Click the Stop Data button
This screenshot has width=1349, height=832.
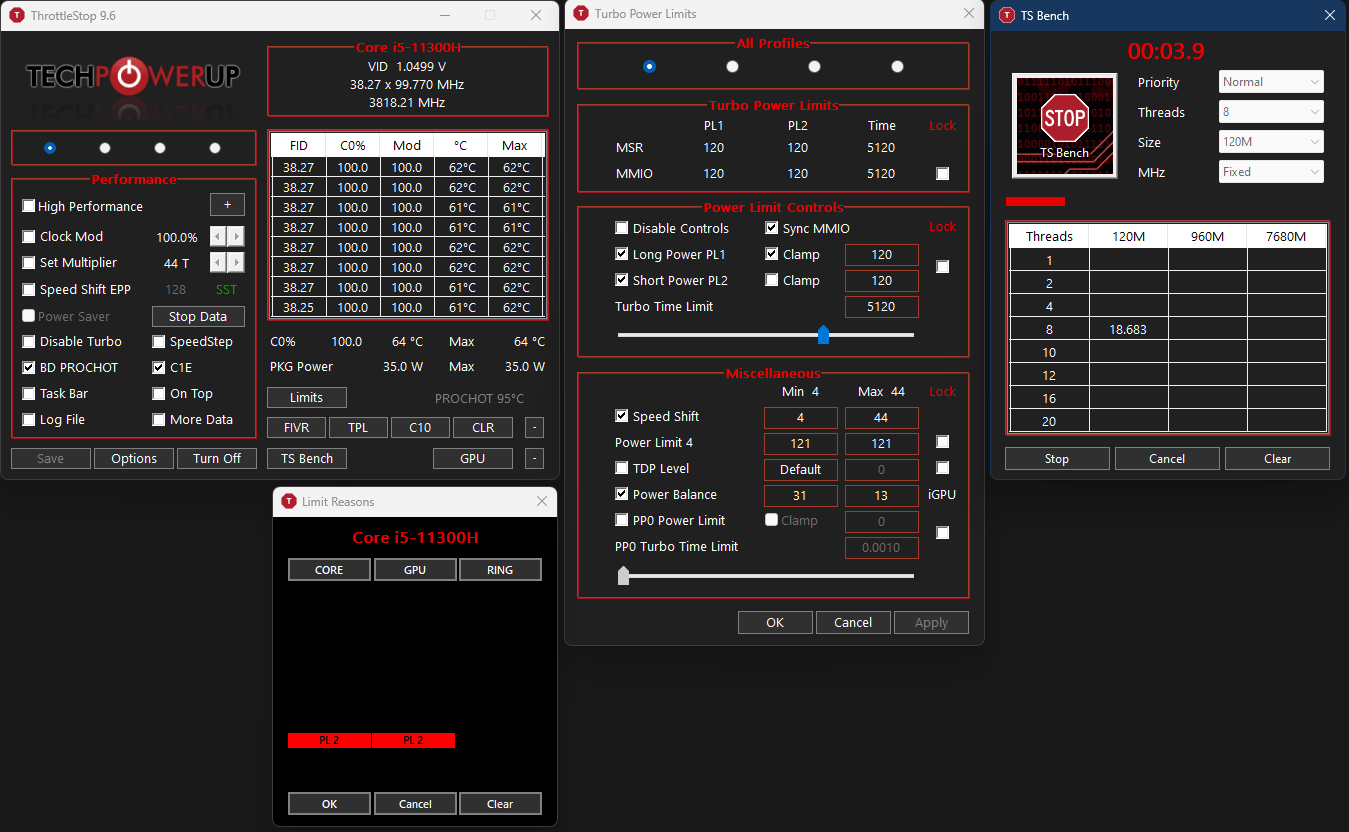tap(198, 316)
